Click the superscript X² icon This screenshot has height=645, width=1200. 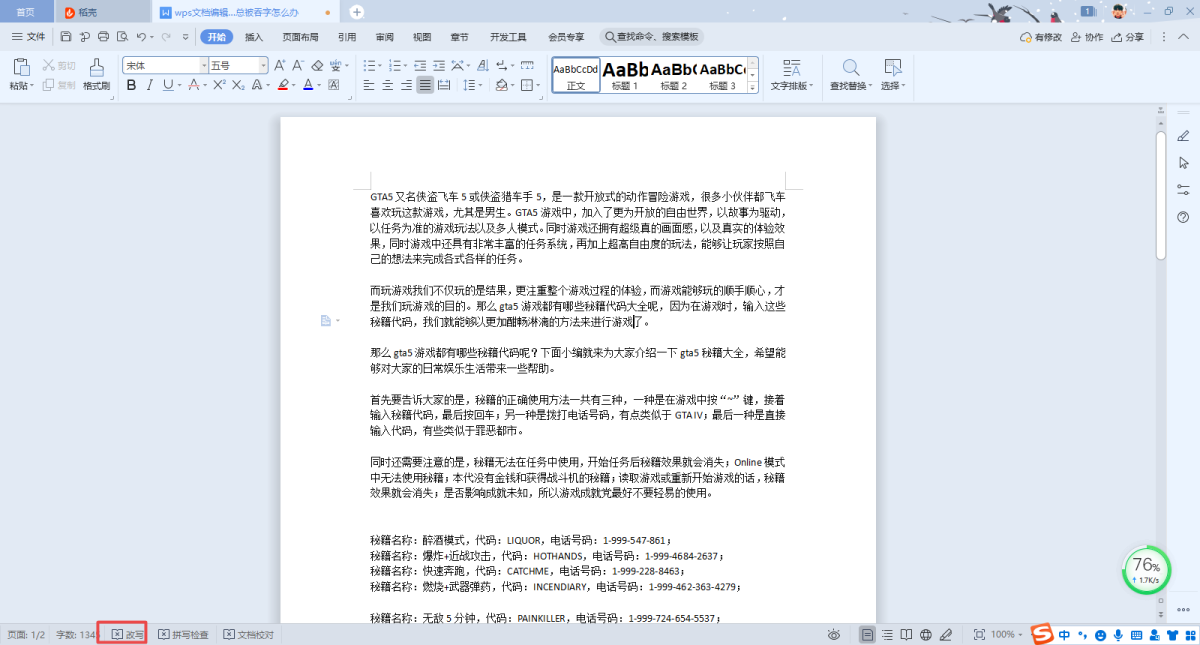click(x=219, y=86)
